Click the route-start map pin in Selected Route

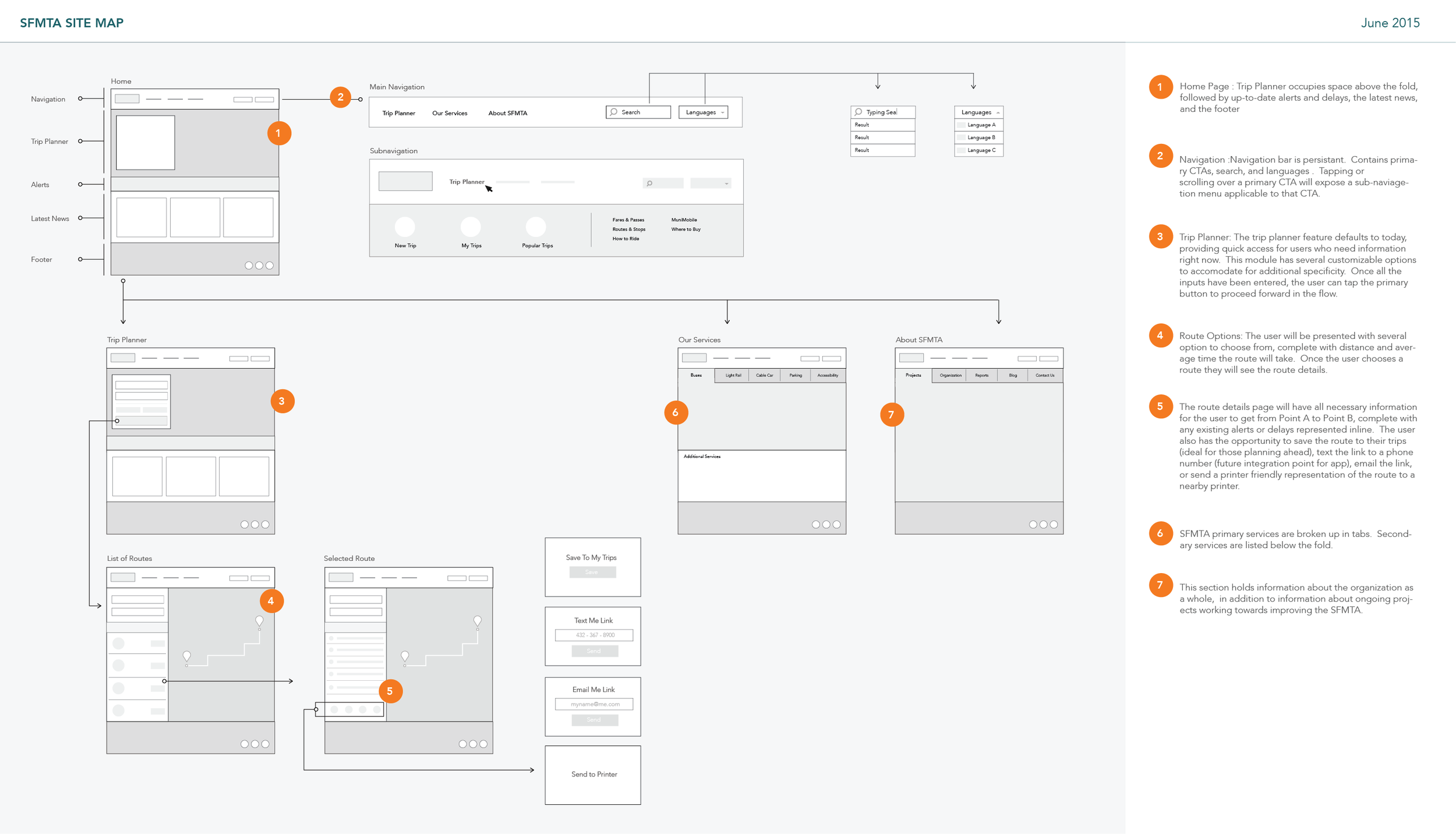[x=405, y=657]
